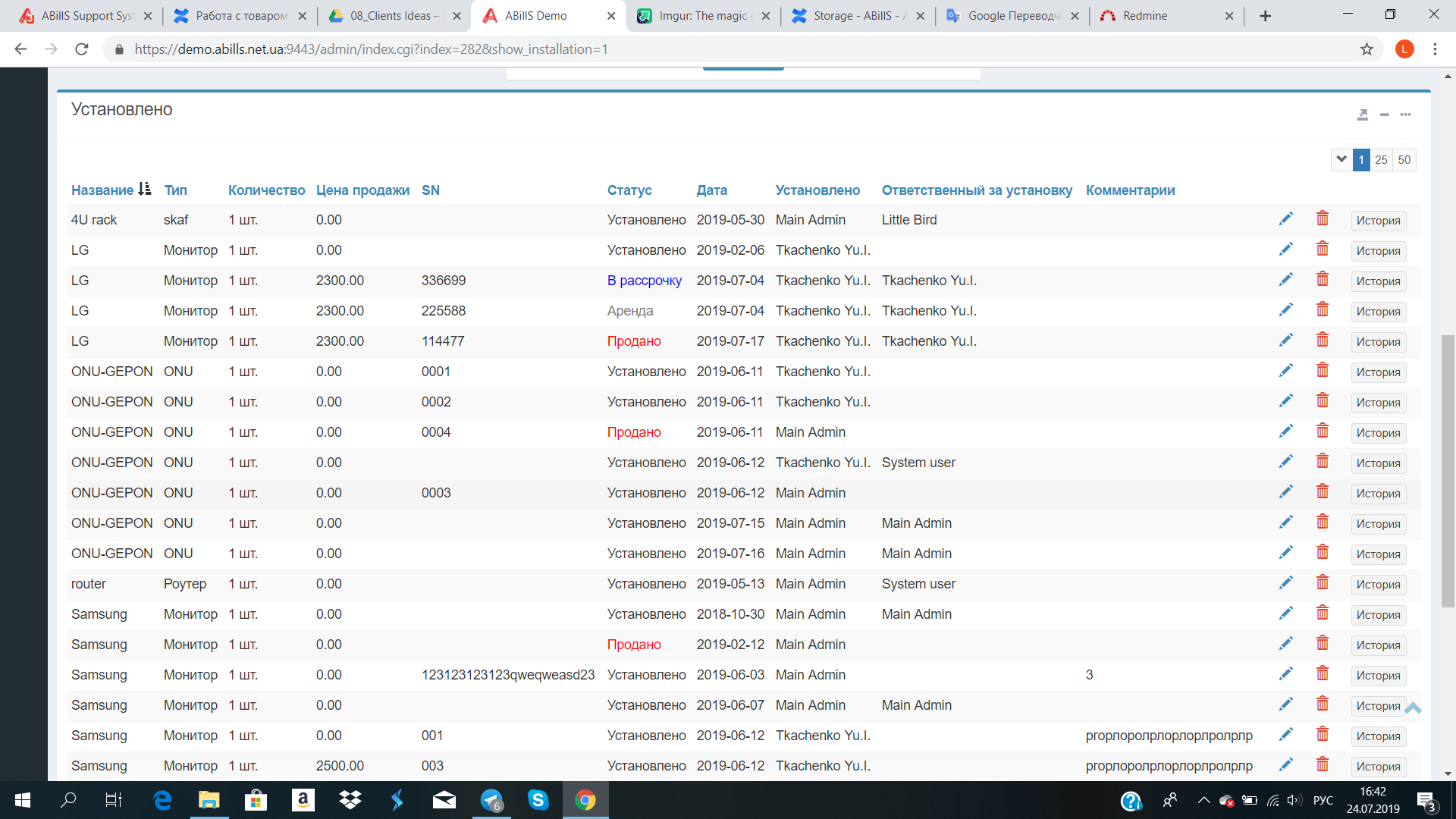1456x819 pixels.
Task: Edit the Samsung row dated 2019-02-12
Action: (x=1285, y=644)
